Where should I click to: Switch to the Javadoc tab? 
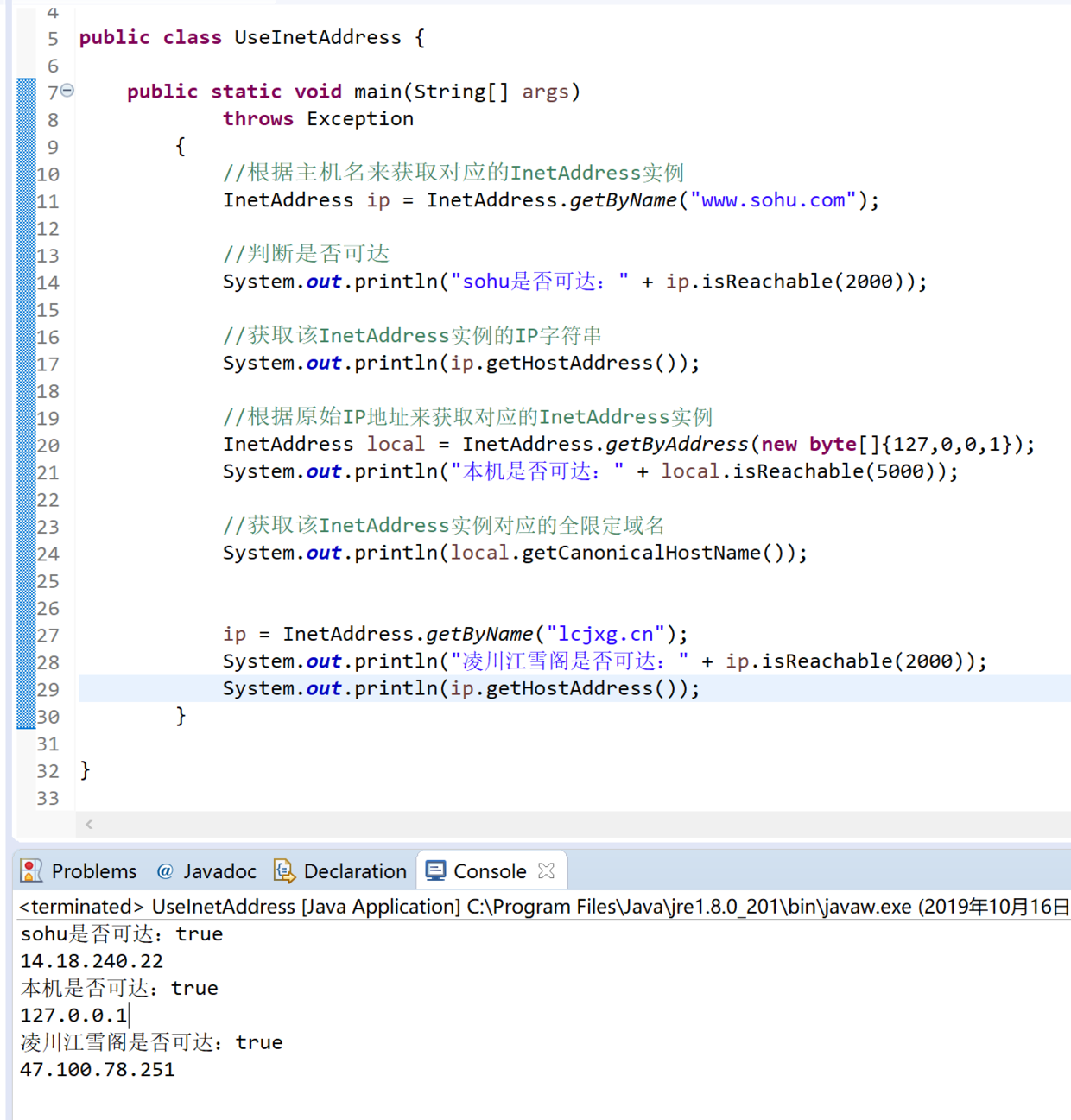click(206, 871)
